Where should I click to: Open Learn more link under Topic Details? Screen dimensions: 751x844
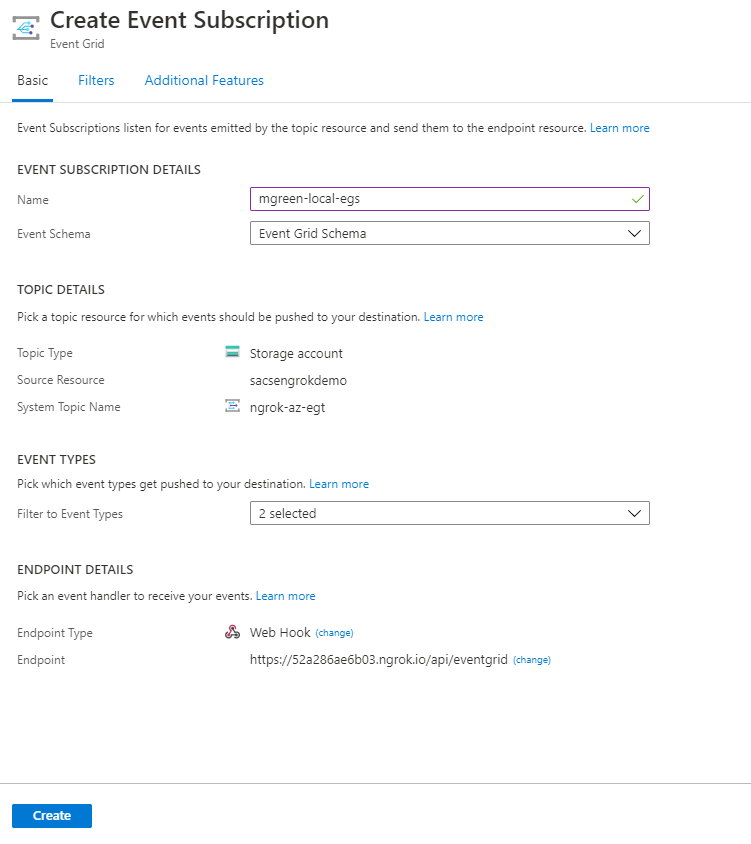[x=453, y=317]
